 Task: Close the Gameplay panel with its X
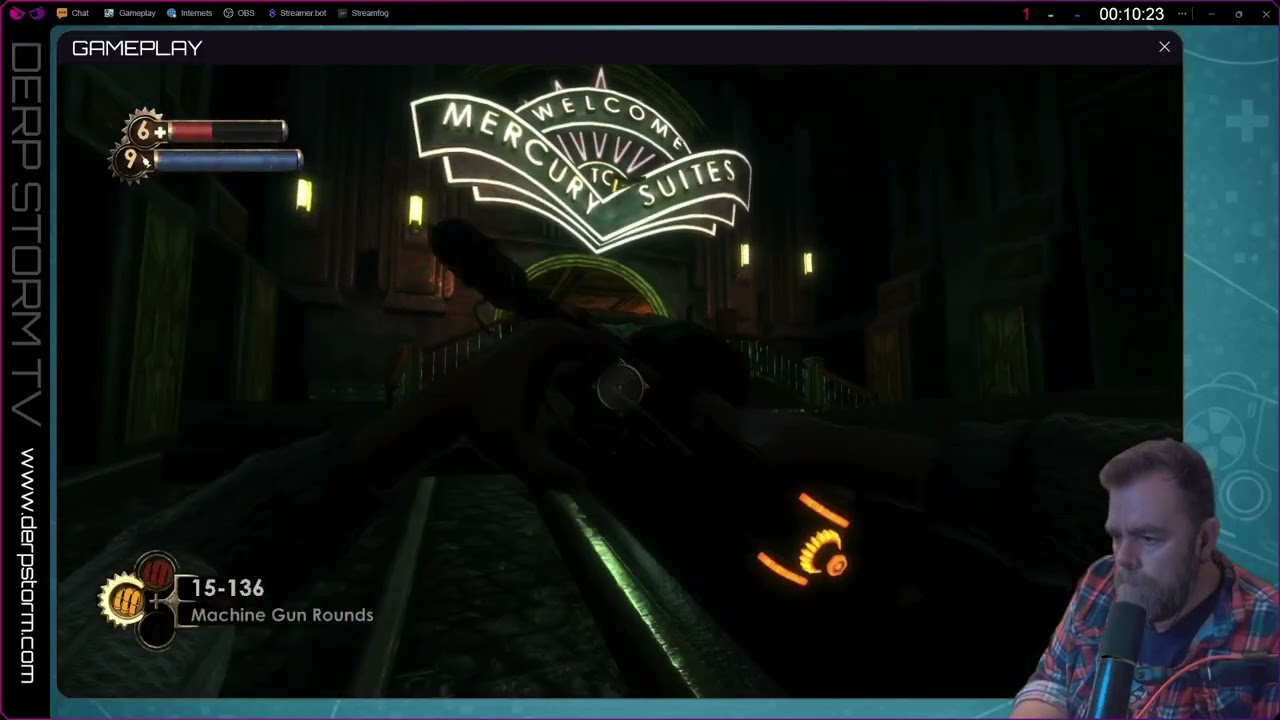click(x=1164, y=47)
